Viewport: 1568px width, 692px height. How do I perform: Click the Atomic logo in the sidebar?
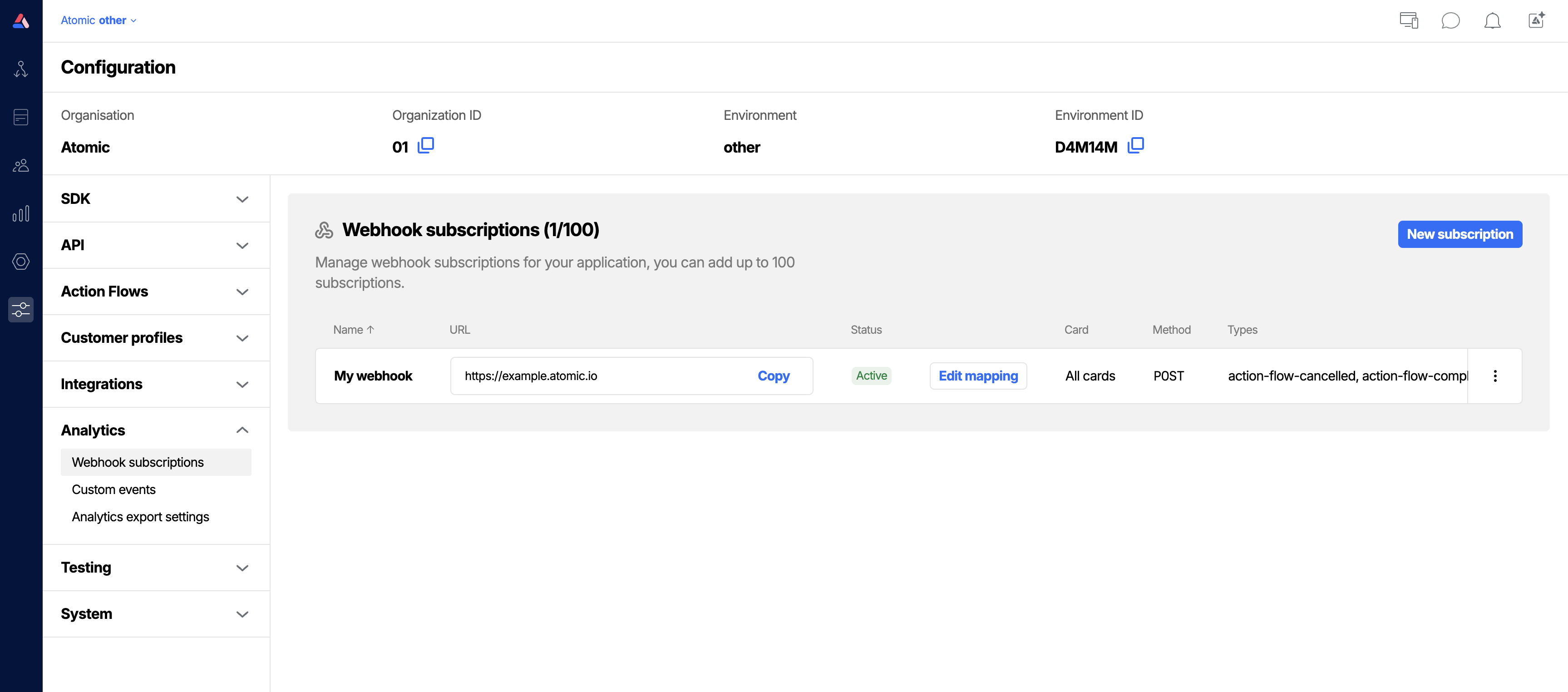pyautogui.click(x=21, y=20)
